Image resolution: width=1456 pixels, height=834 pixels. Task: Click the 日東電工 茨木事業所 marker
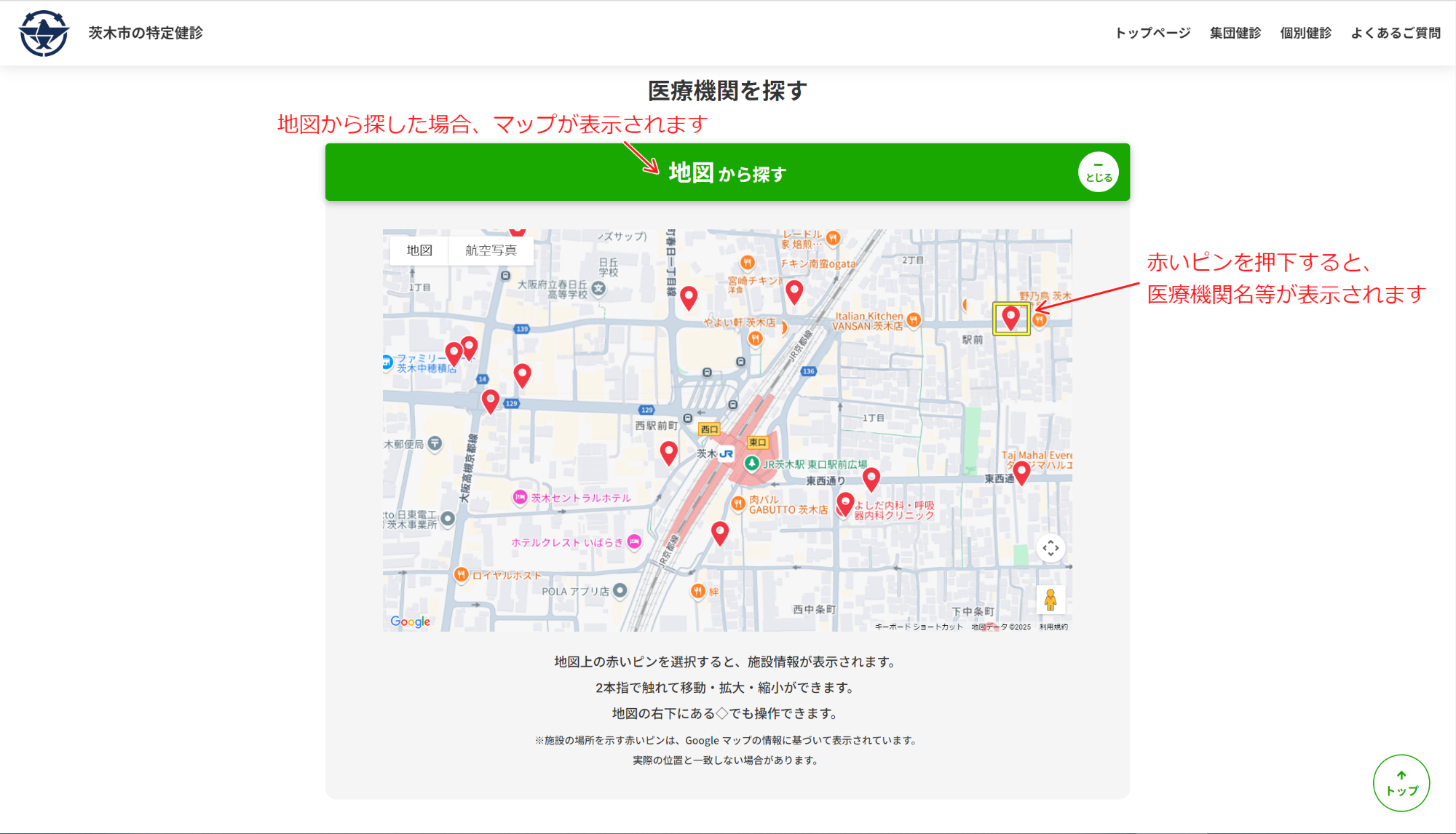tap(448, 518)
